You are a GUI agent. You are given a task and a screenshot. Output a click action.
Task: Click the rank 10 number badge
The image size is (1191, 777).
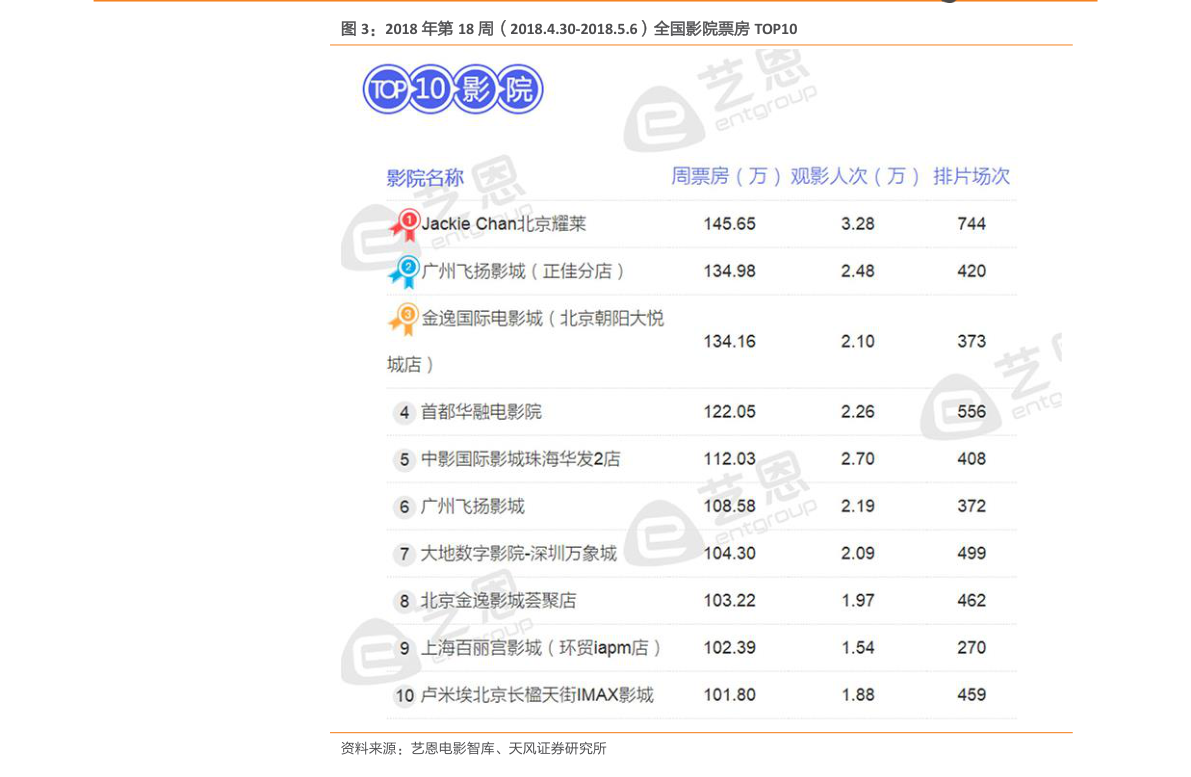404,695
